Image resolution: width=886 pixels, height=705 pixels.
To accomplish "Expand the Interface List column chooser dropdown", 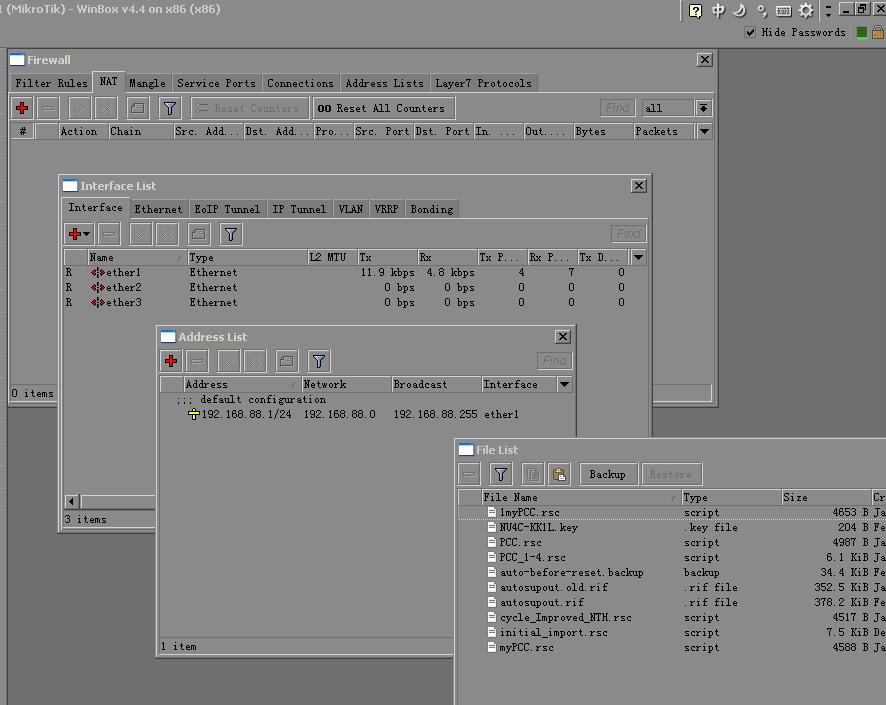I will tap(639, 258).
